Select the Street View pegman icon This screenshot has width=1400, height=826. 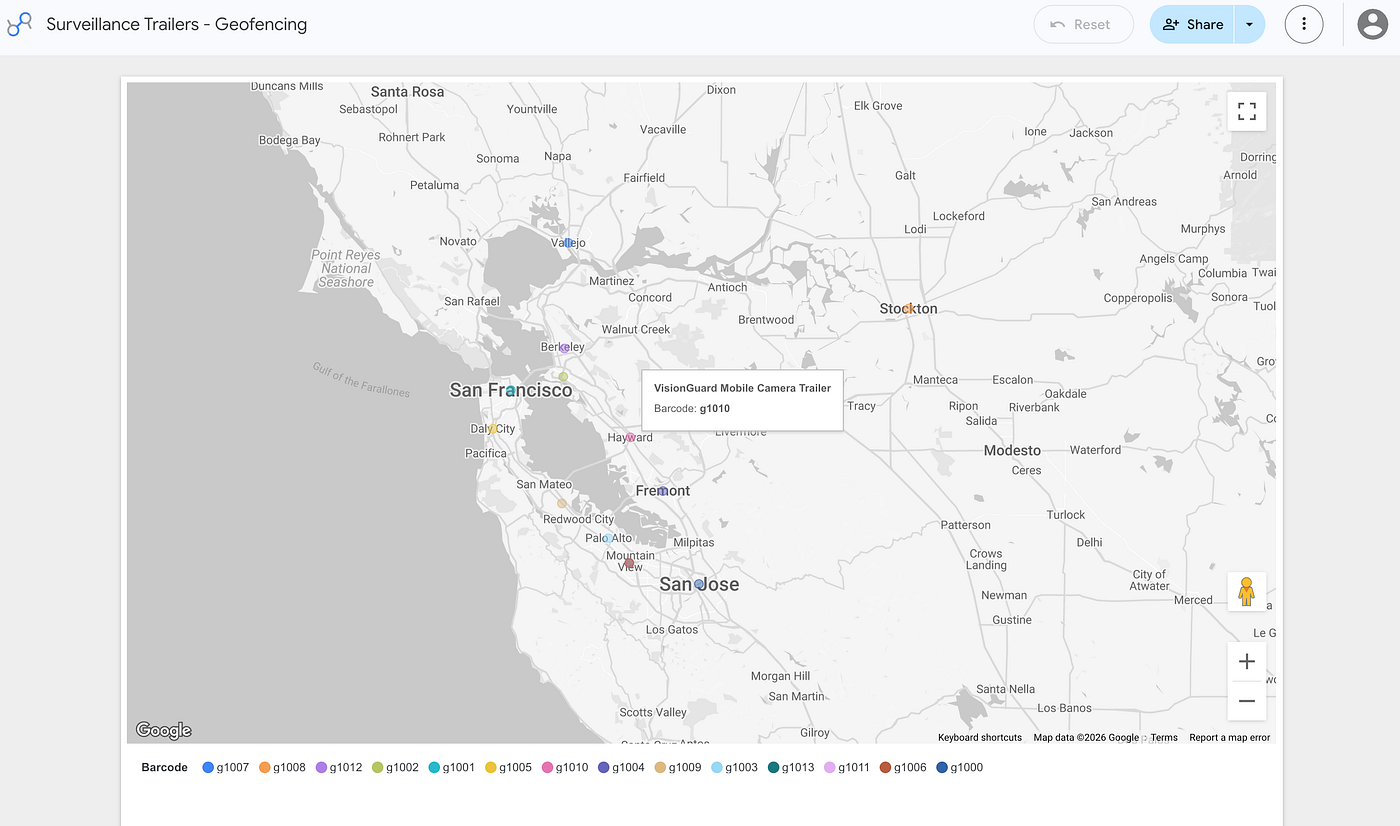1247,591
